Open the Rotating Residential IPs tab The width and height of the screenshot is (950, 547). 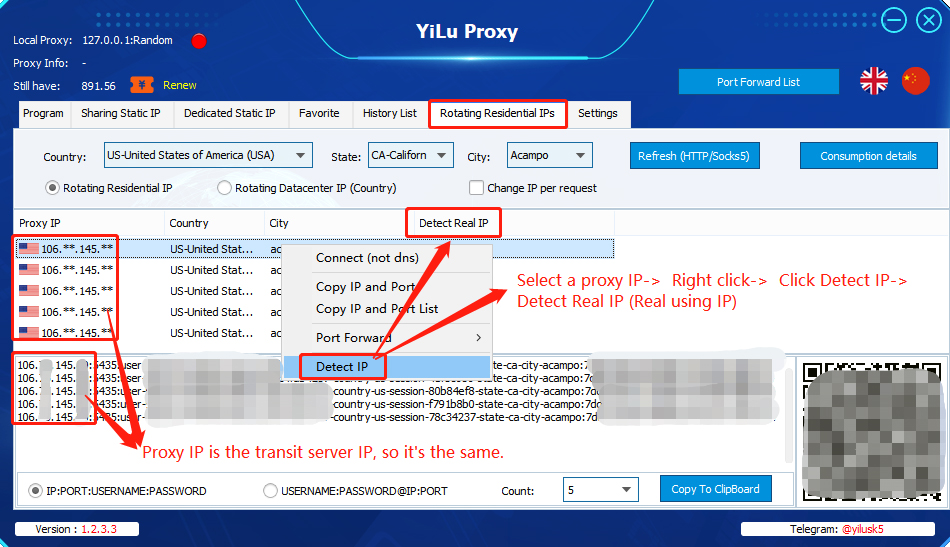click(x=497, y=113)
